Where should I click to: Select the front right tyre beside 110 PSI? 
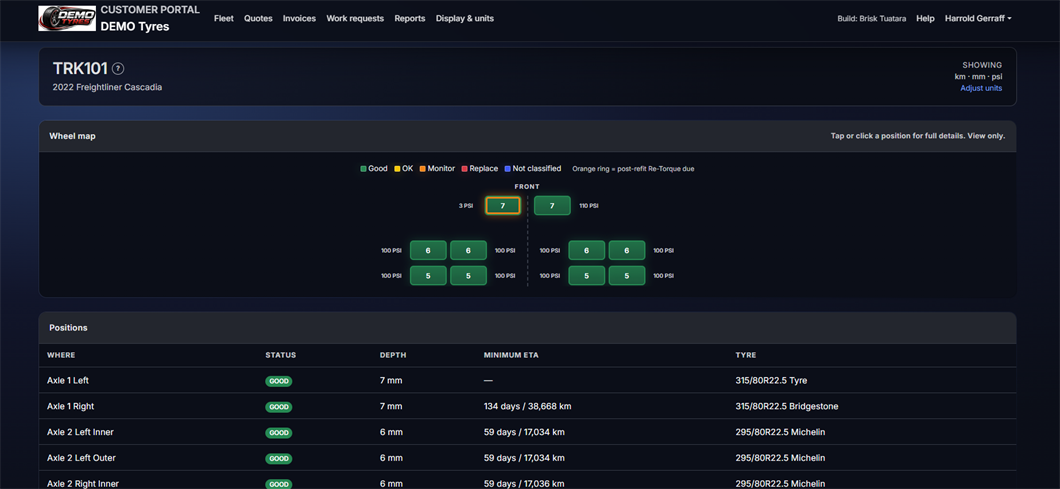point(552,205)
